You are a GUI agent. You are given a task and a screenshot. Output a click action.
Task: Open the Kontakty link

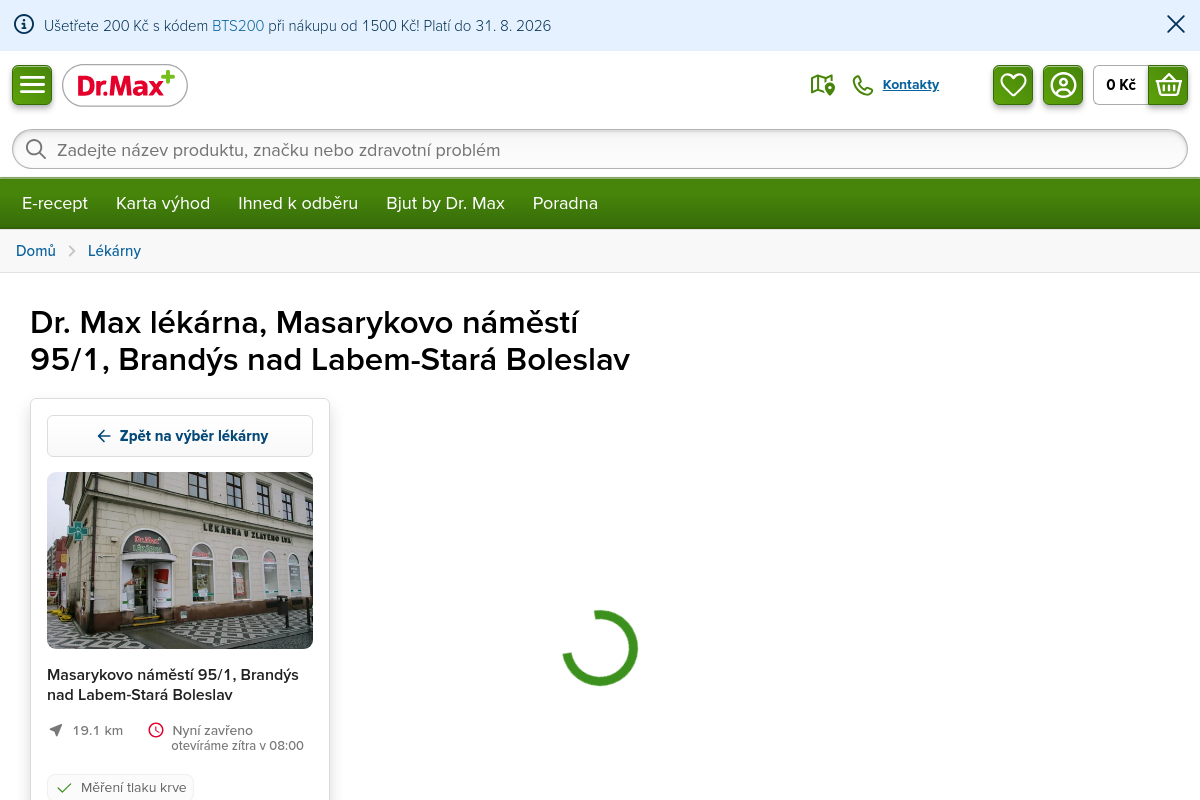pyautogui.click(x=911, y=85)
